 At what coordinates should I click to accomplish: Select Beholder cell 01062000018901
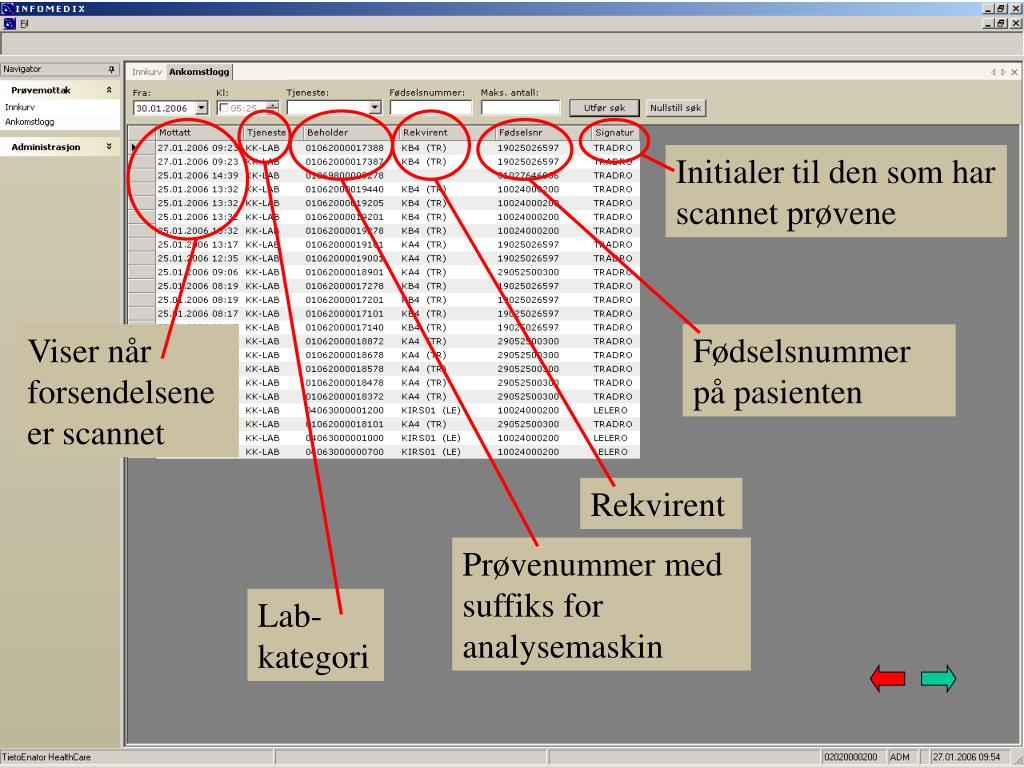344,272
